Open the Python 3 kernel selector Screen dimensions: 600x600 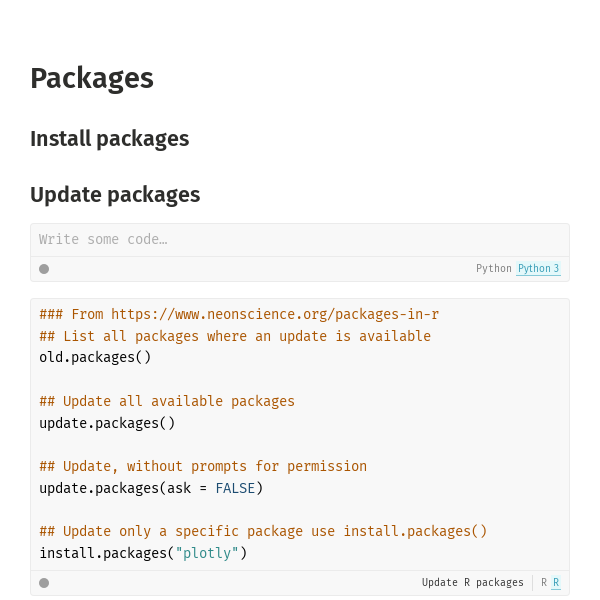click(x=538, y=268)
